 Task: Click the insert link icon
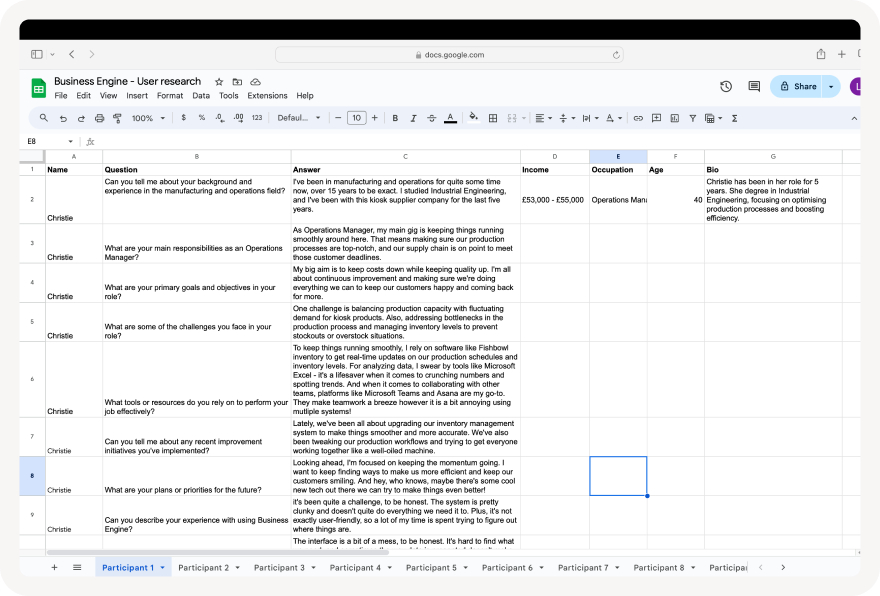[638, 118]
